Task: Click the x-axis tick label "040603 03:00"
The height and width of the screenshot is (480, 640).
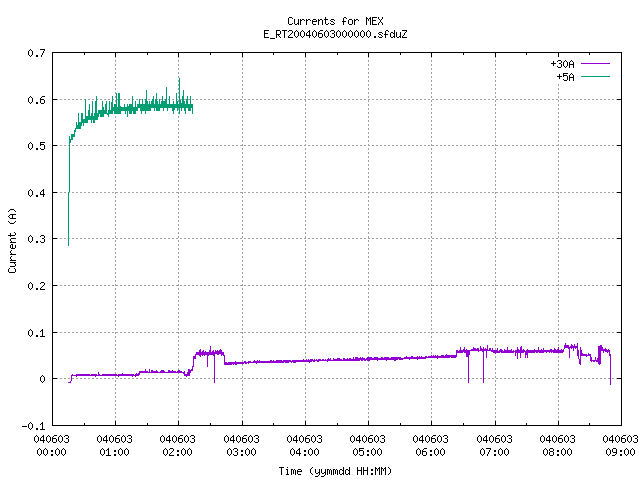Action: 242,445
